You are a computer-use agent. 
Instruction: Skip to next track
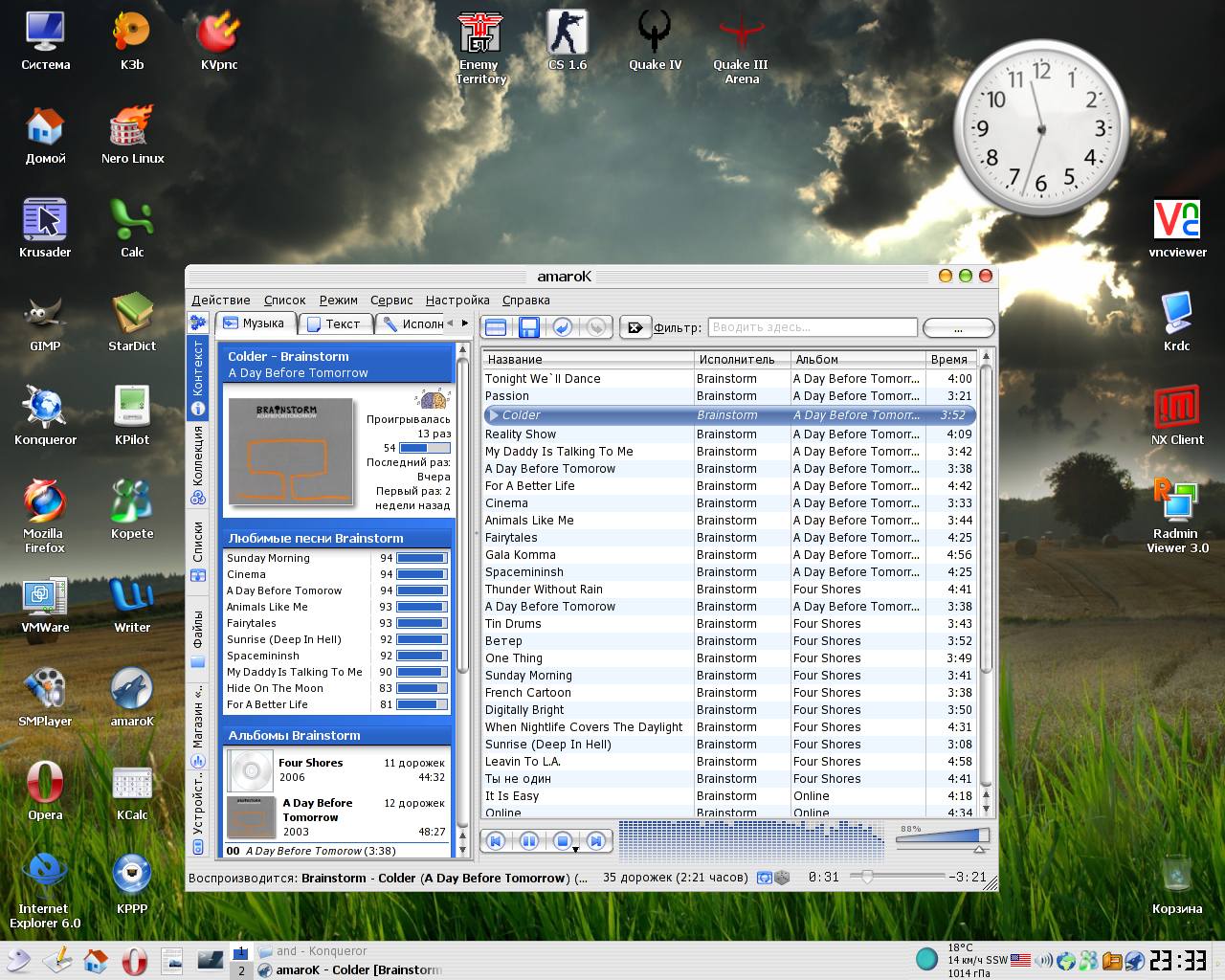point(596,841)
